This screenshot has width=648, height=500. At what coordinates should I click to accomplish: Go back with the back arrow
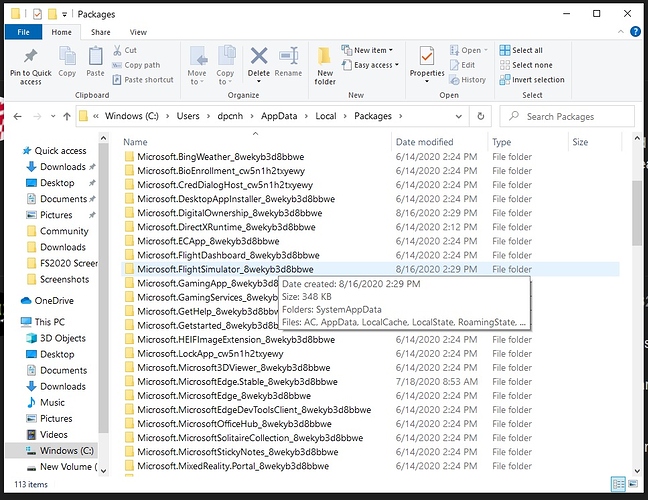point(17,117)
